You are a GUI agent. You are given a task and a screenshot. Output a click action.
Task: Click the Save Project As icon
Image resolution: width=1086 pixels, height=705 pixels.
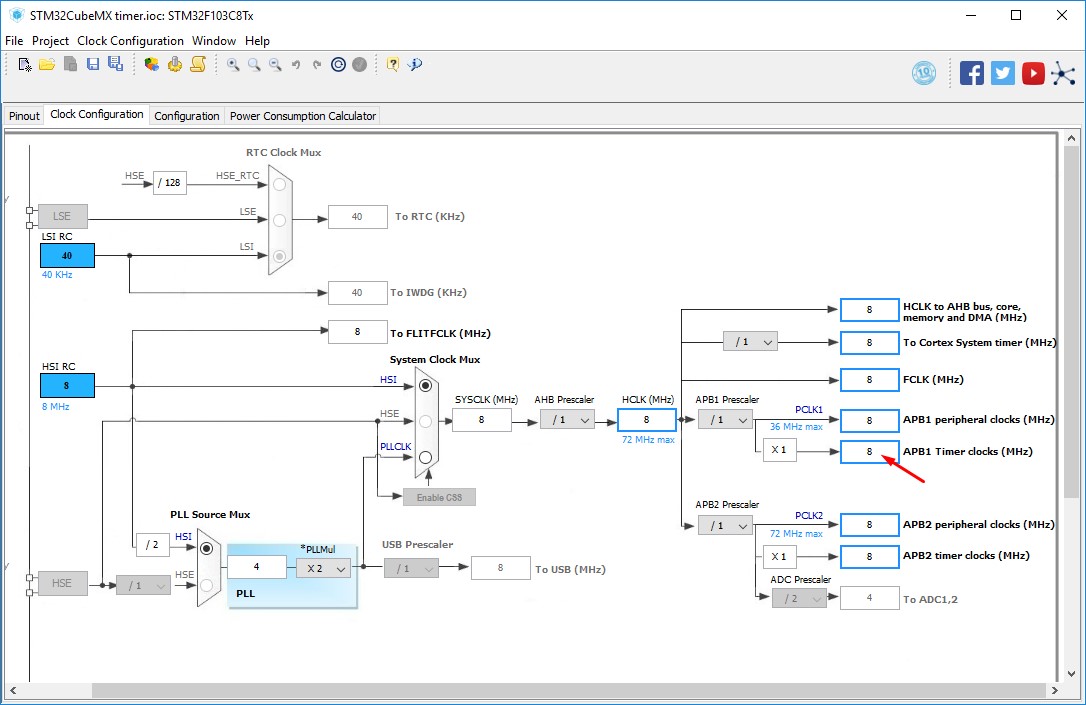pyautogui.click(x=115, y=64)
